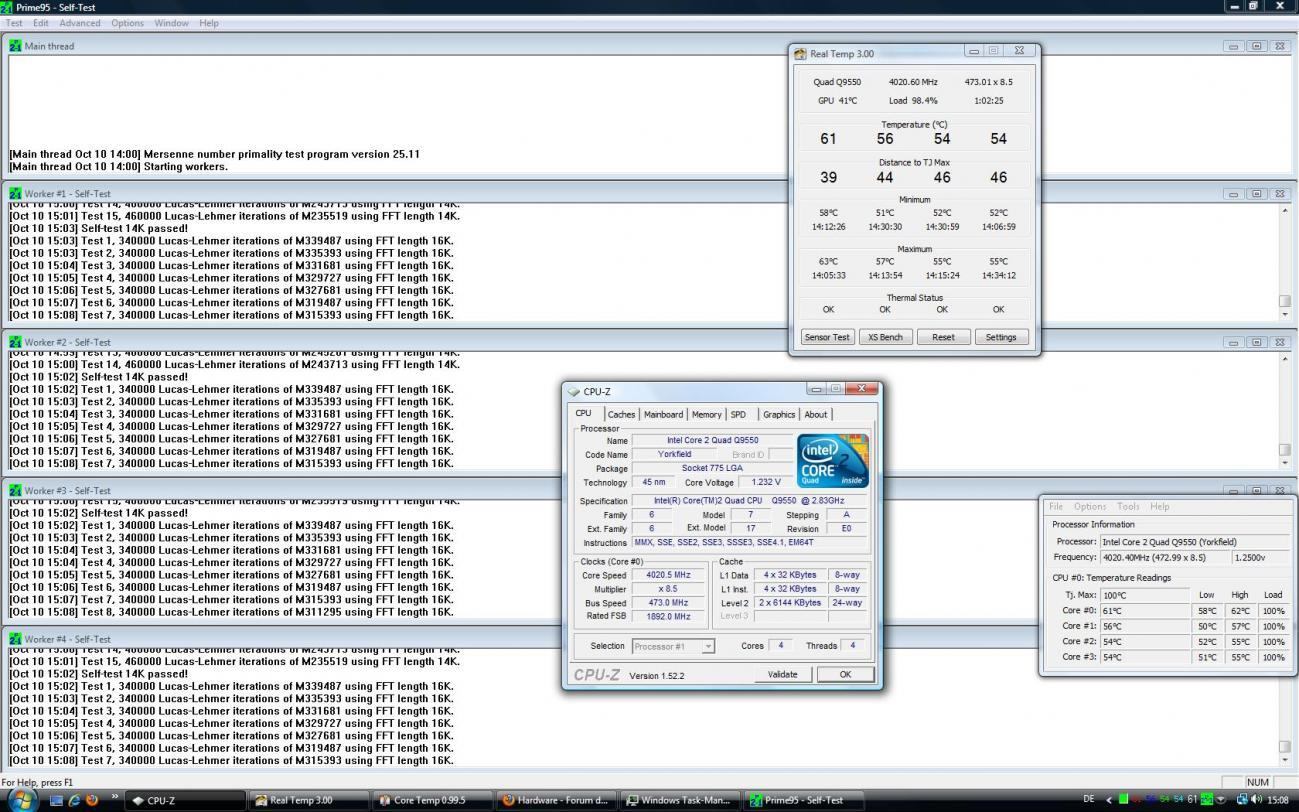Open the Core Temp File menu
1299x812 pixels.
click(x=1056, y=506)
